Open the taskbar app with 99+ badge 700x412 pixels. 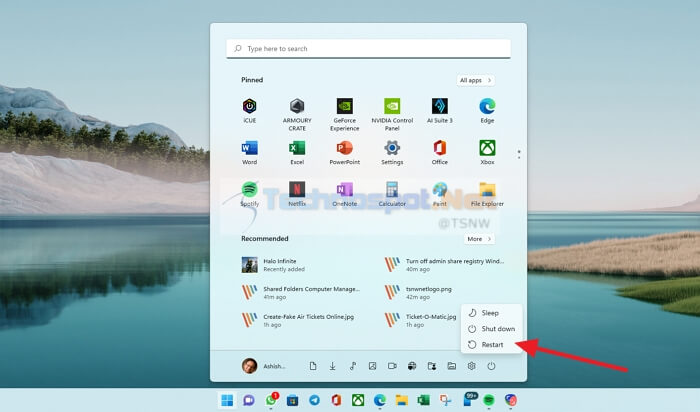pyautogui.click(x=468, y=399)
